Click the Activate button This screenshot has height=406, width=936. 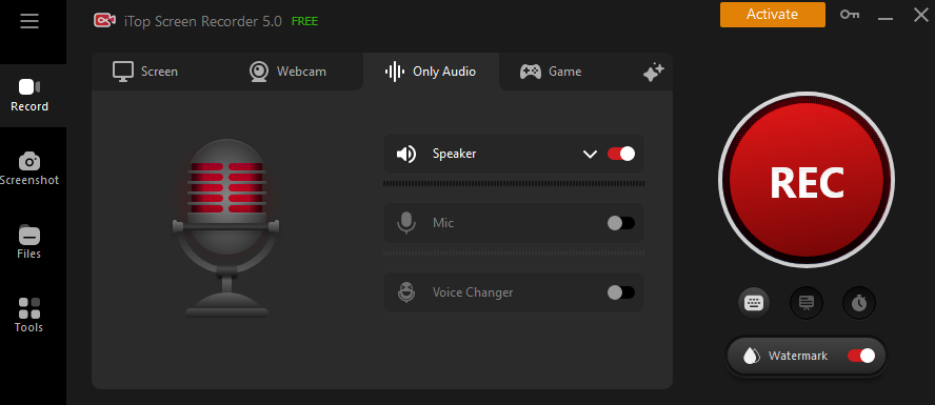point(772,14)
